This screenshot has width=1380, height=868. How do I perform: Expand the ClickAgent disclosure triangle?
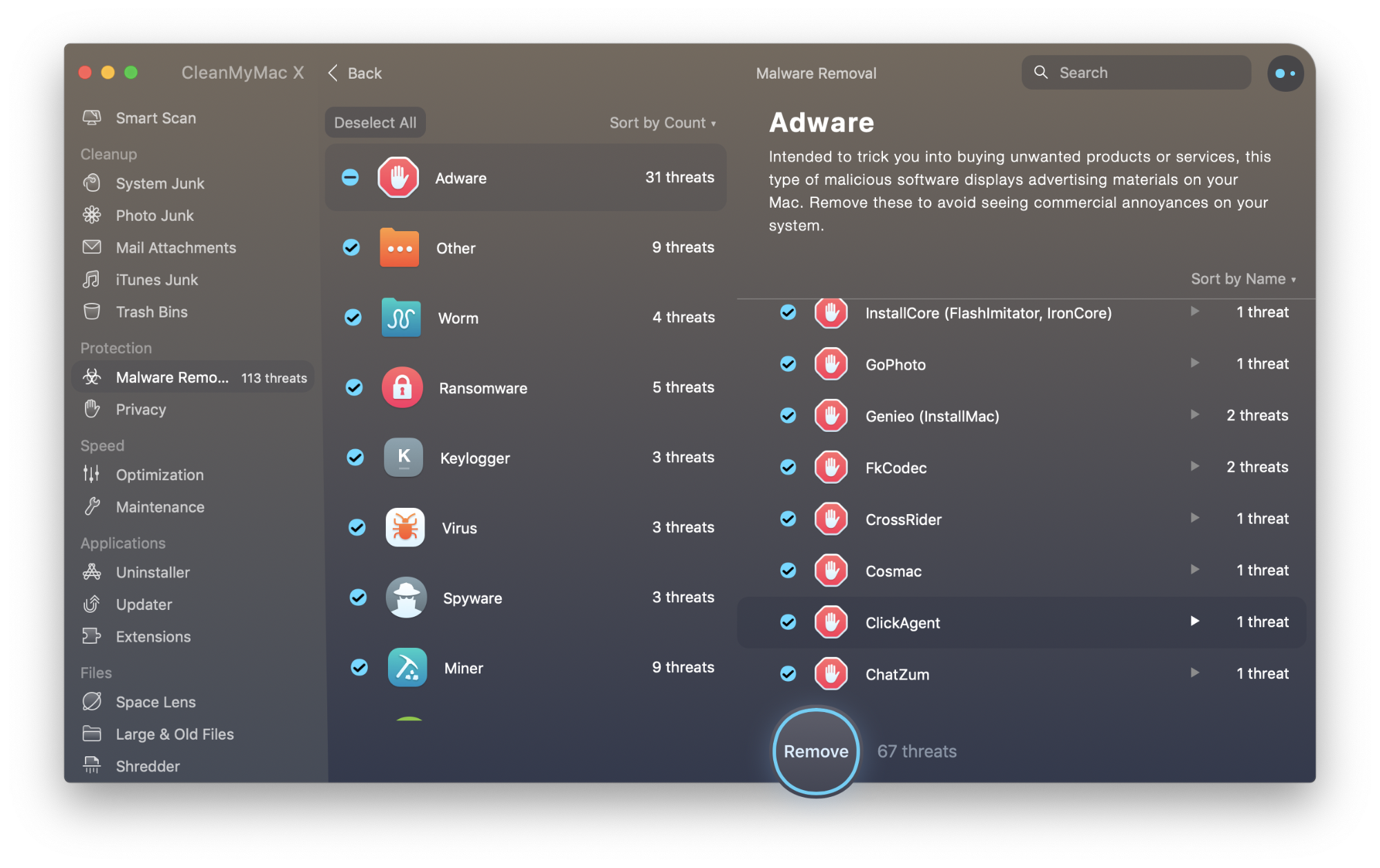(1195, 621)
